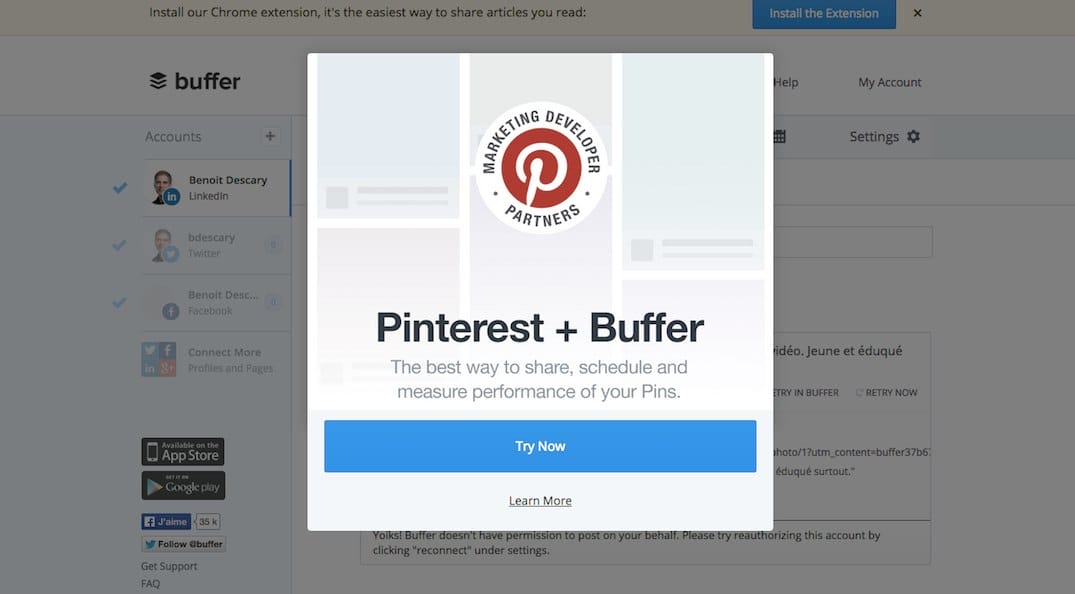This screenshot has height=594, width=1075.
Task: Follow the Learn More link
Action: pyautogui.click(x=540, y=501)
